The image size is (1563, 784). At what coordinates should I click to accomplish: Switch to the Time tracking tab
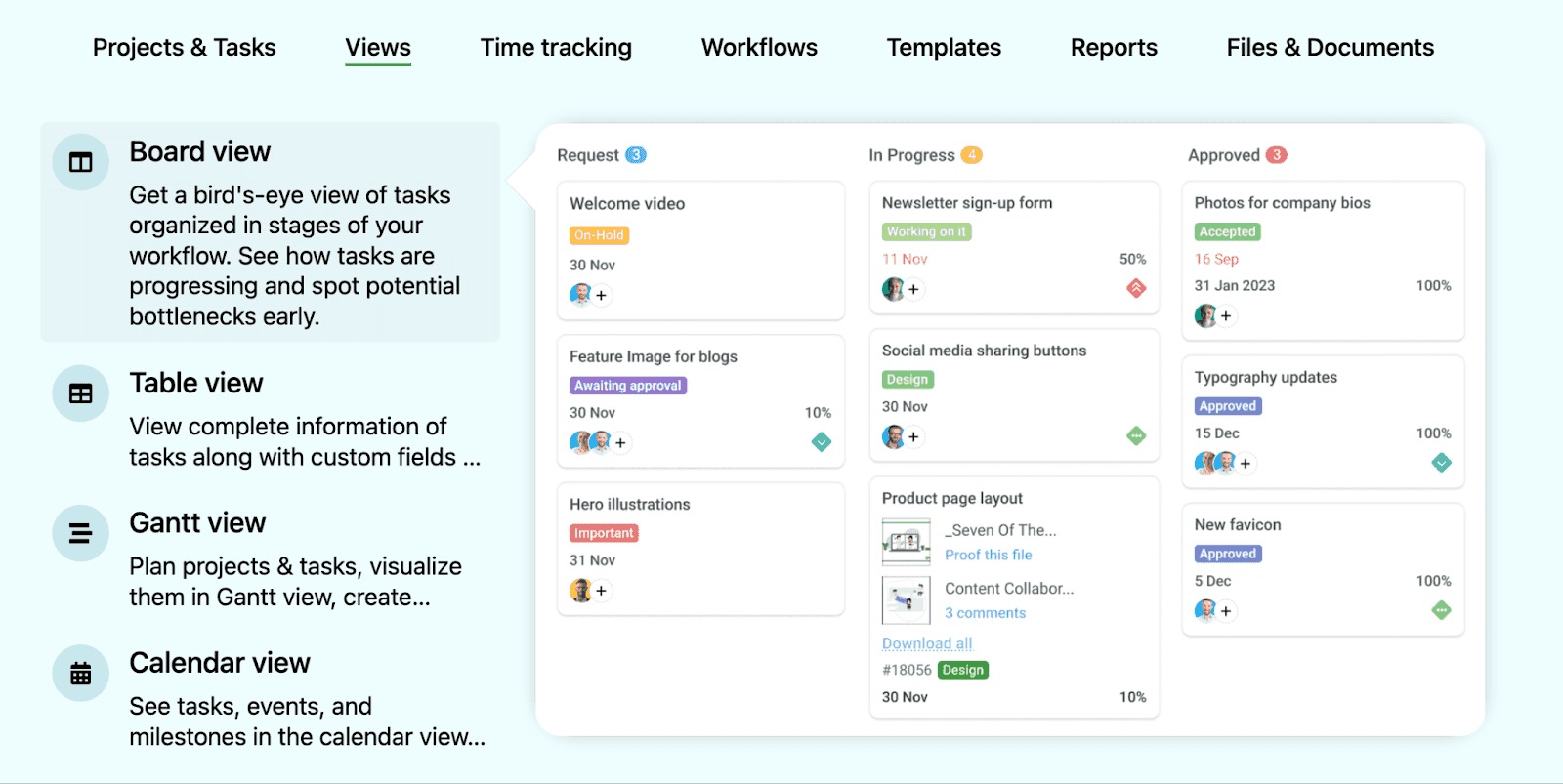point(556,47)
